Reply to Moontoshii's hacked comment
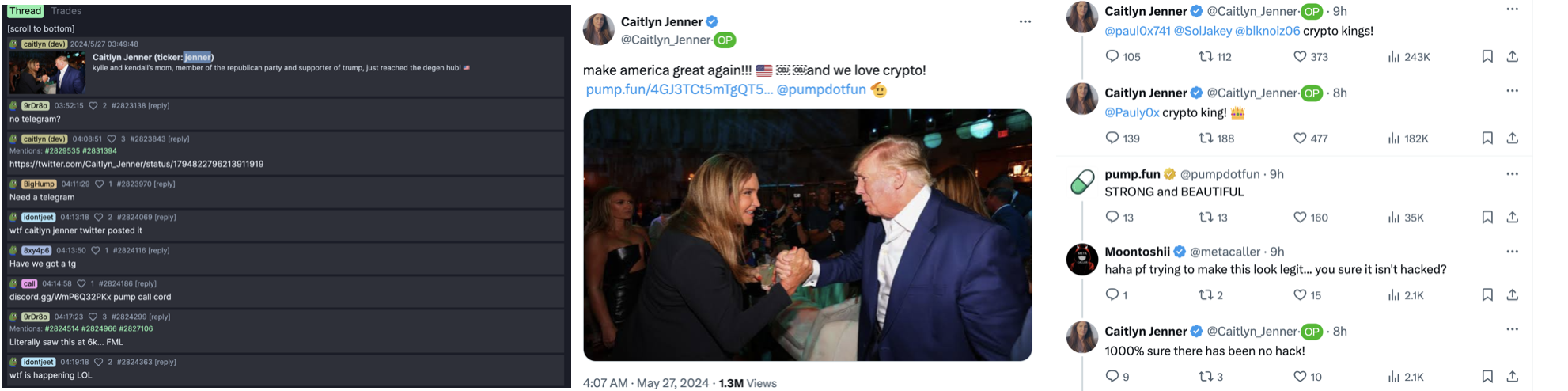 1112,294
